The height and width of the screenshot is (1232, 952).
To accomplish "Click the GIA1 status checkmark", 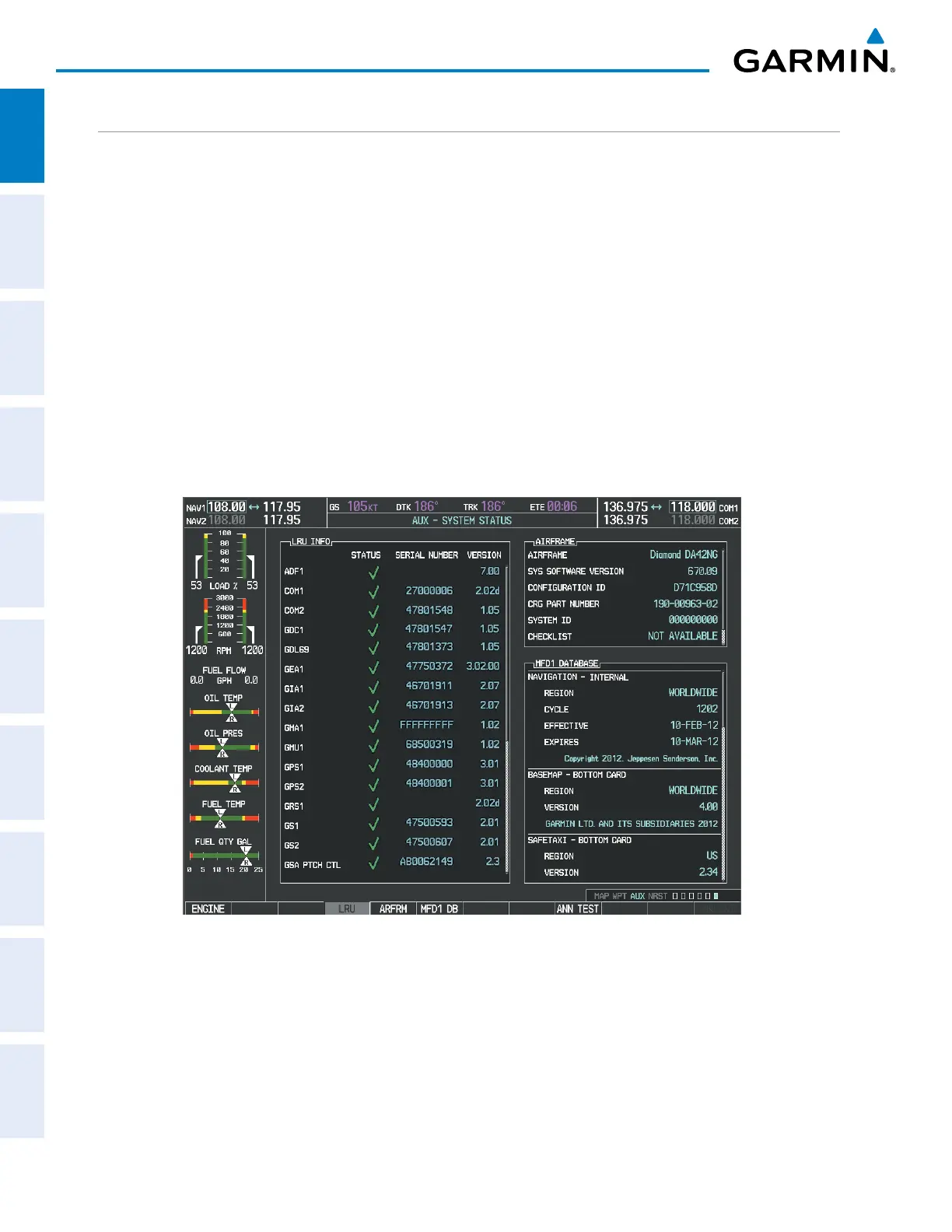I will pos(373,688).
